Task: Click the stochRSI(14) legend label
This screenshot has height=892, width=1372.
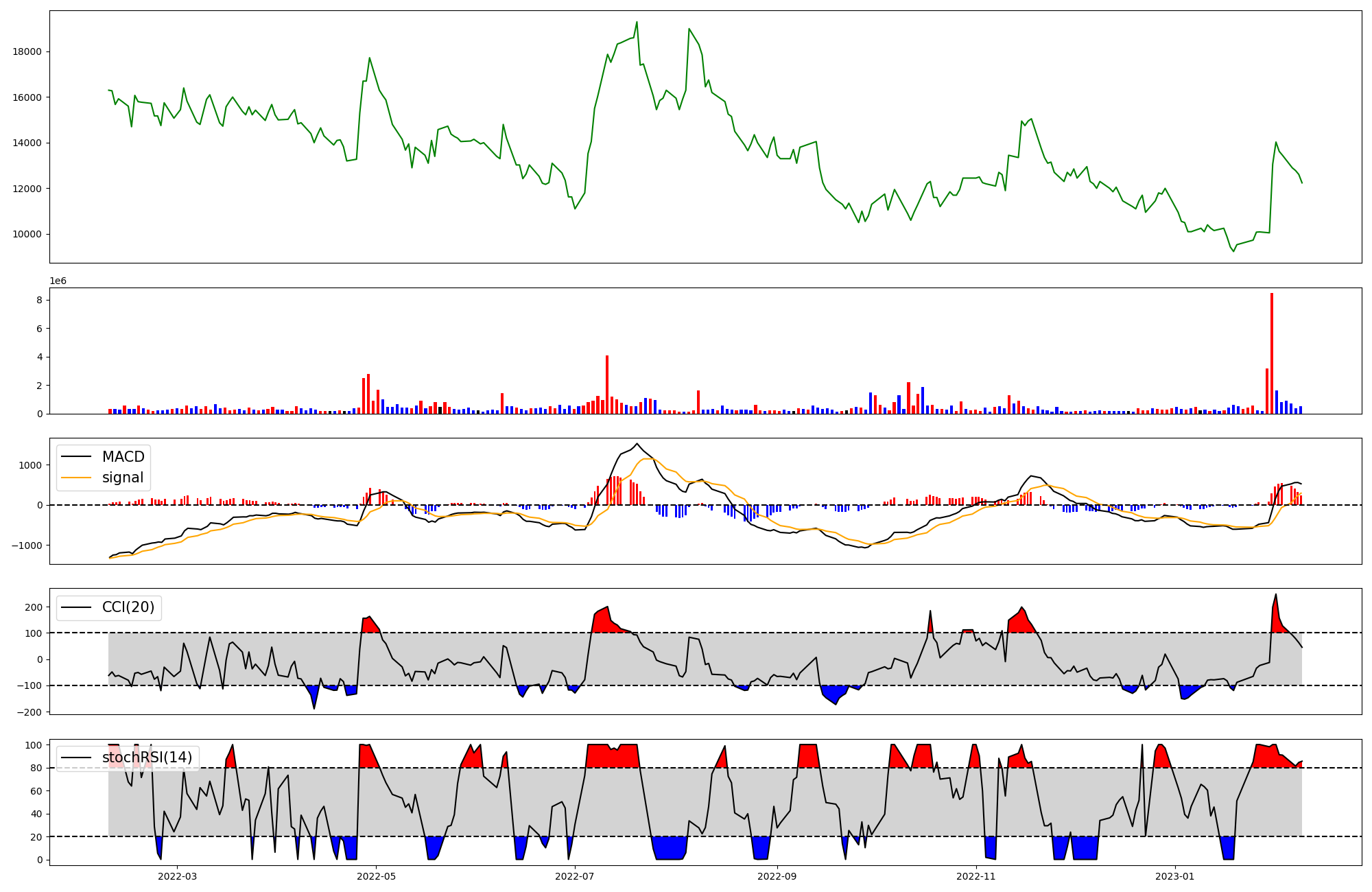Action: (147, 758)
